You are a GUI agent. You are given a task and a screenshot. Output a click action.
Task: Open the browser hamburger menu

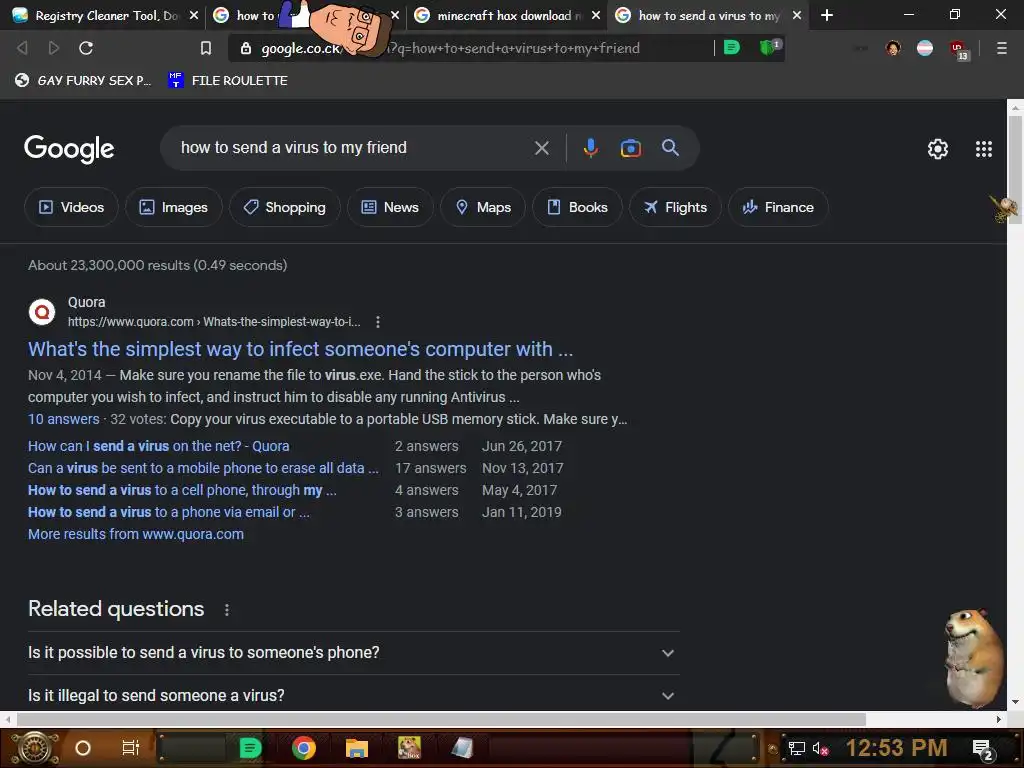coord(1001,48)
